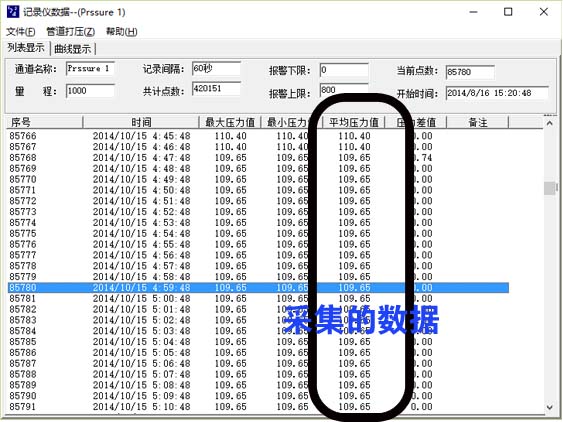Open the 管道打压(Z) menu
563x422 pixels.
point(70,32)
